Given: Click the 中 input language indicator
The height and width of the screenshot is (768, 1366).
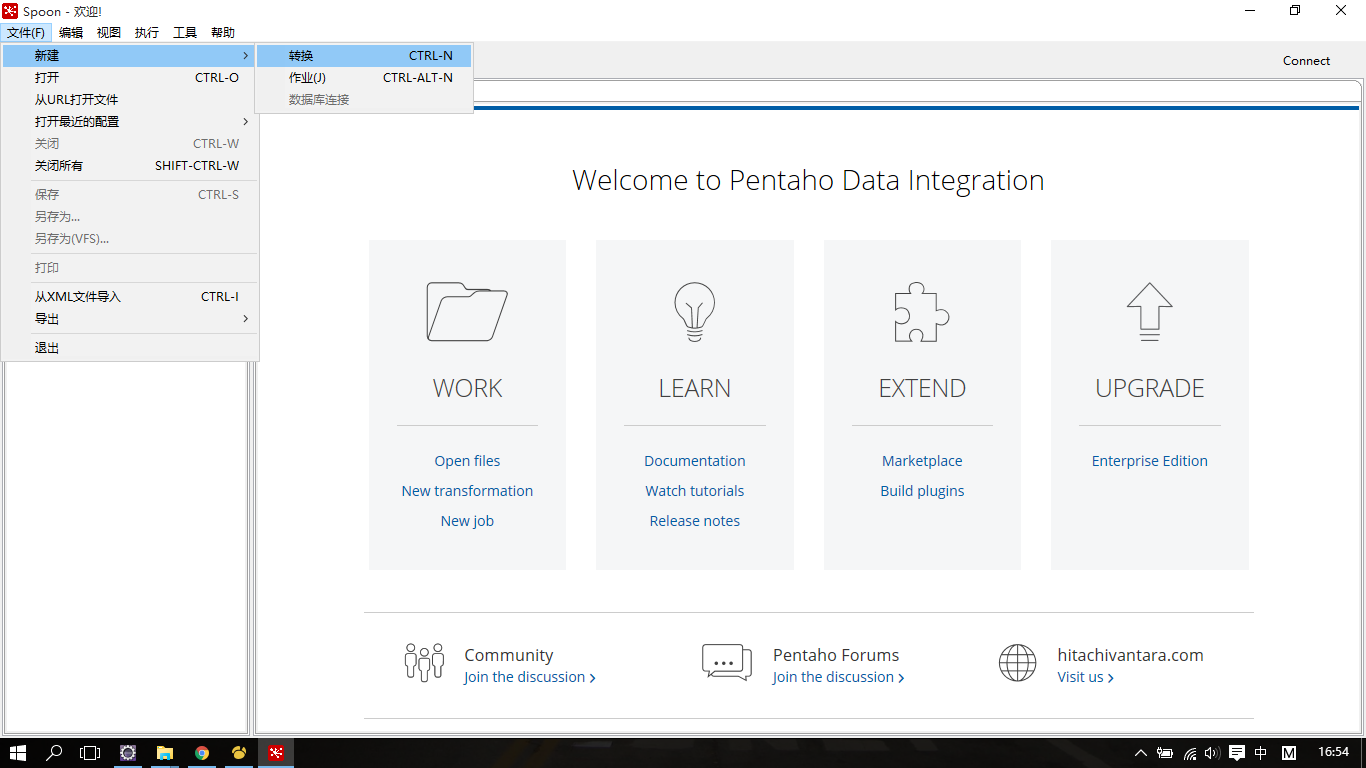Looking at the screenshot, I should click(1261, 753).
